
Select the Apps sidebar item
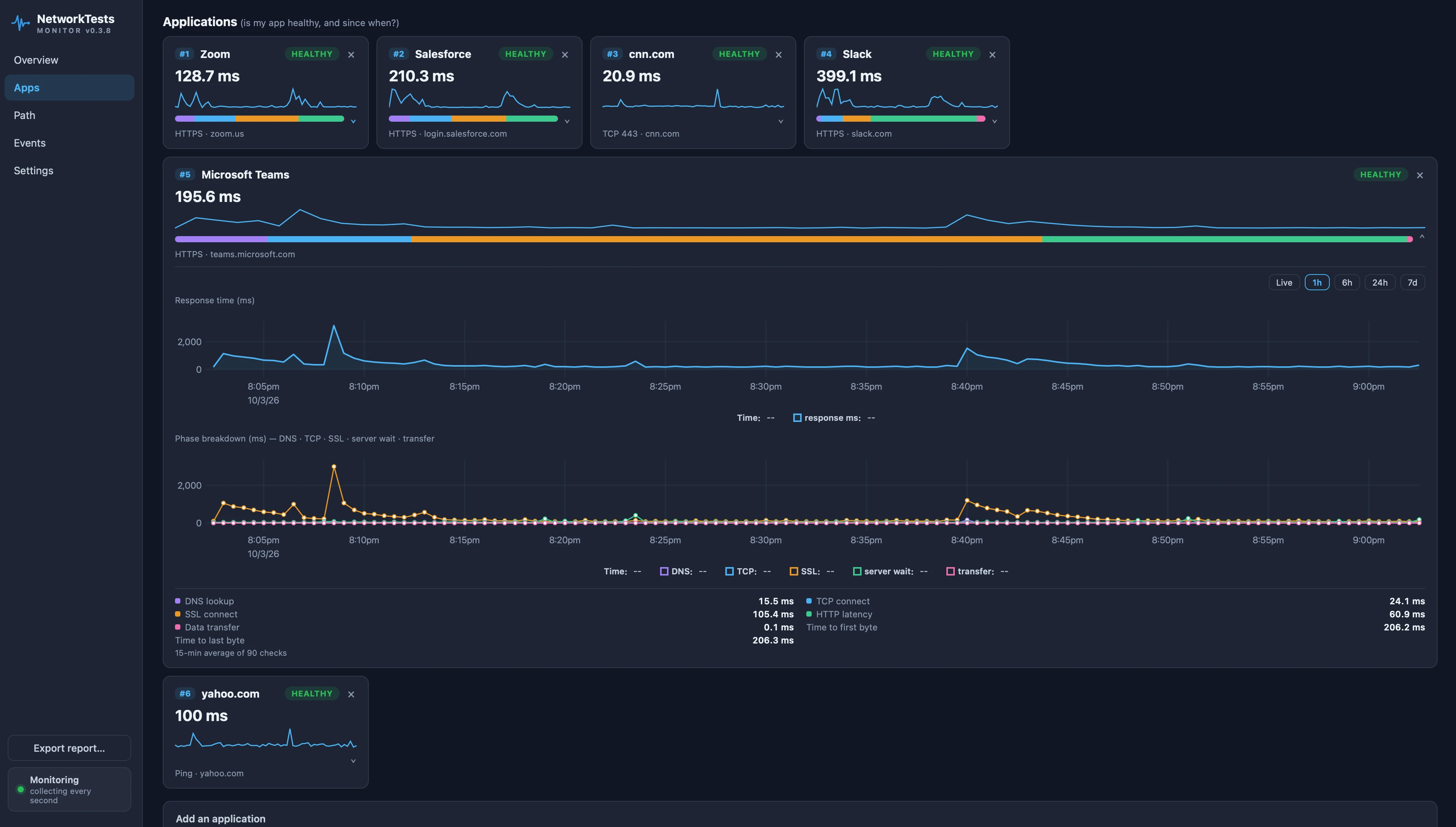pos(69,88)
